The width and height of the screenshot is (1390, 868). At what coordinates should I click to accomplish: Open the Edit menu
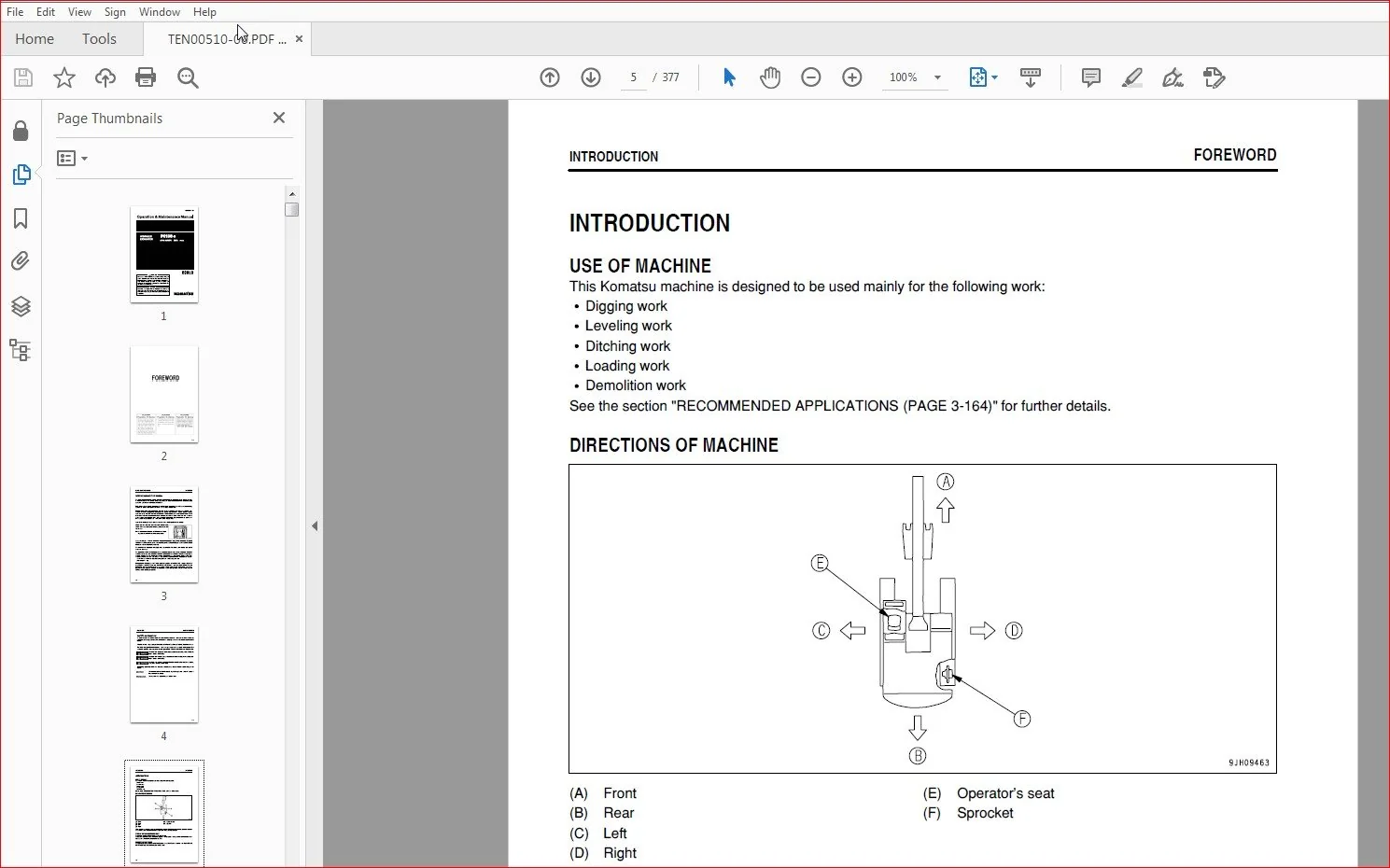pos(46,12)
